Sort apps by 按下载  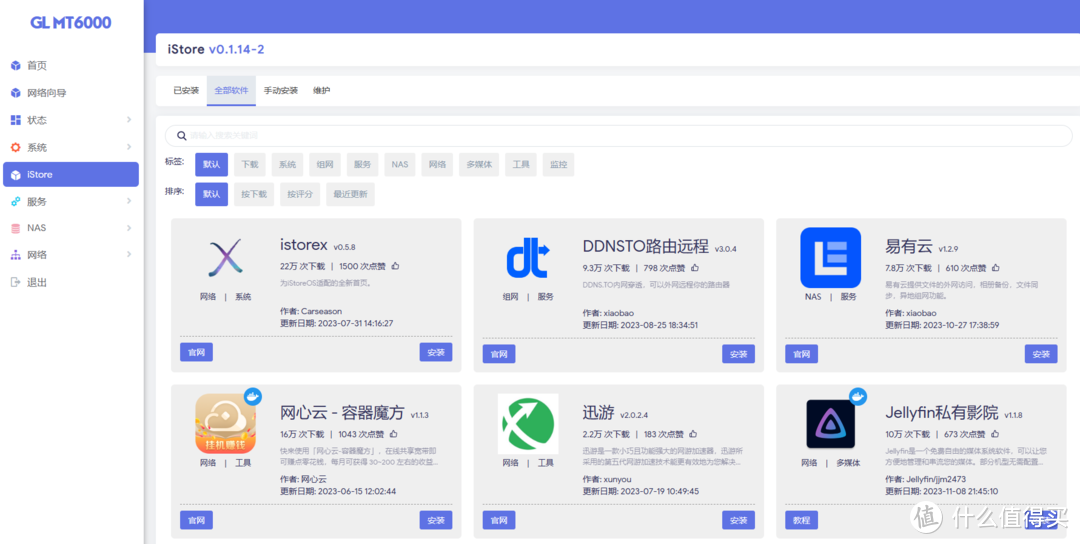pos(254,194)
